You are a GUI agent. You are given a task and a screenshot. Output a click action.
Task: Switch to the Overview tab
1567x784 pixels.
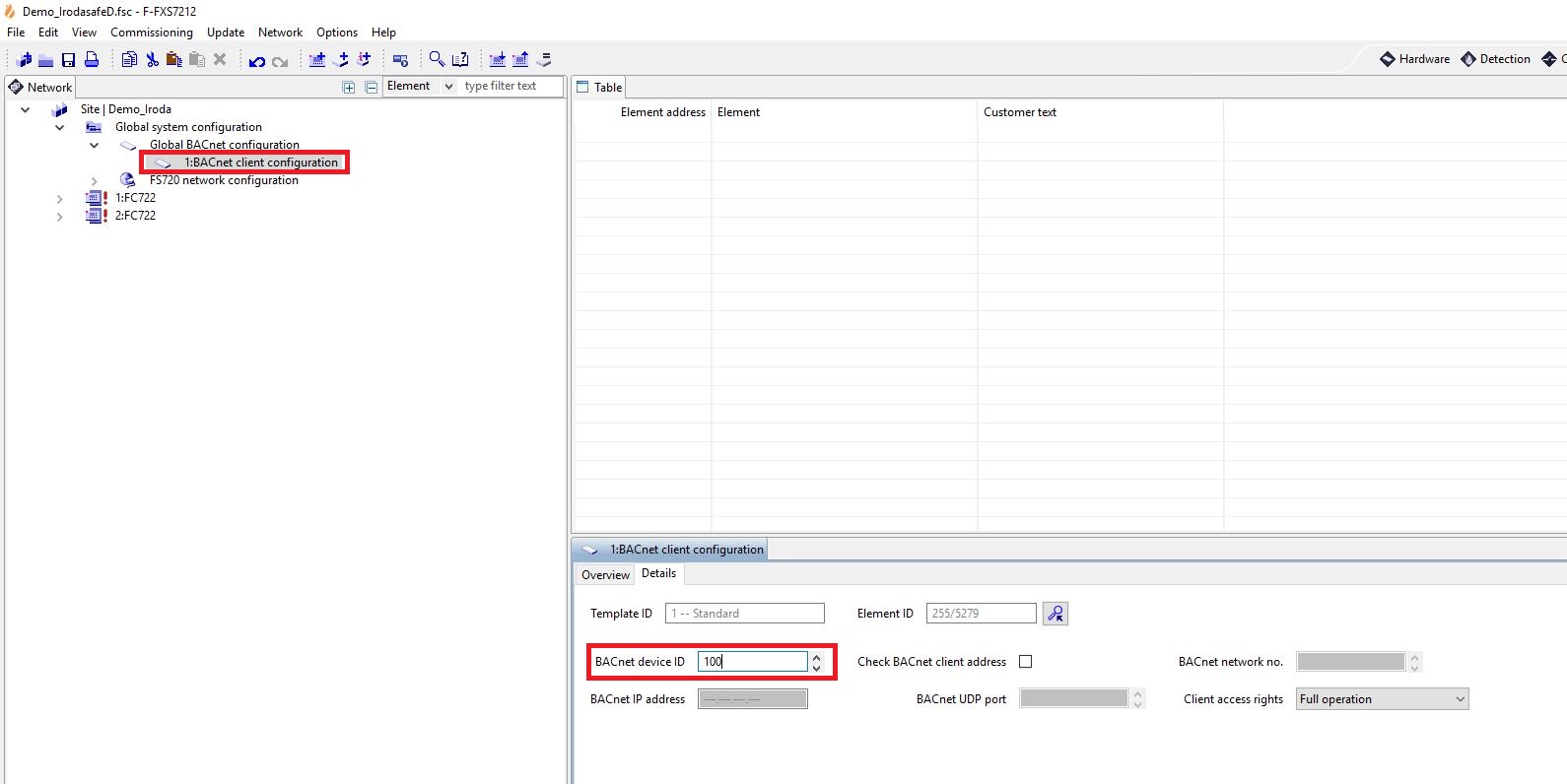(605, 575)
